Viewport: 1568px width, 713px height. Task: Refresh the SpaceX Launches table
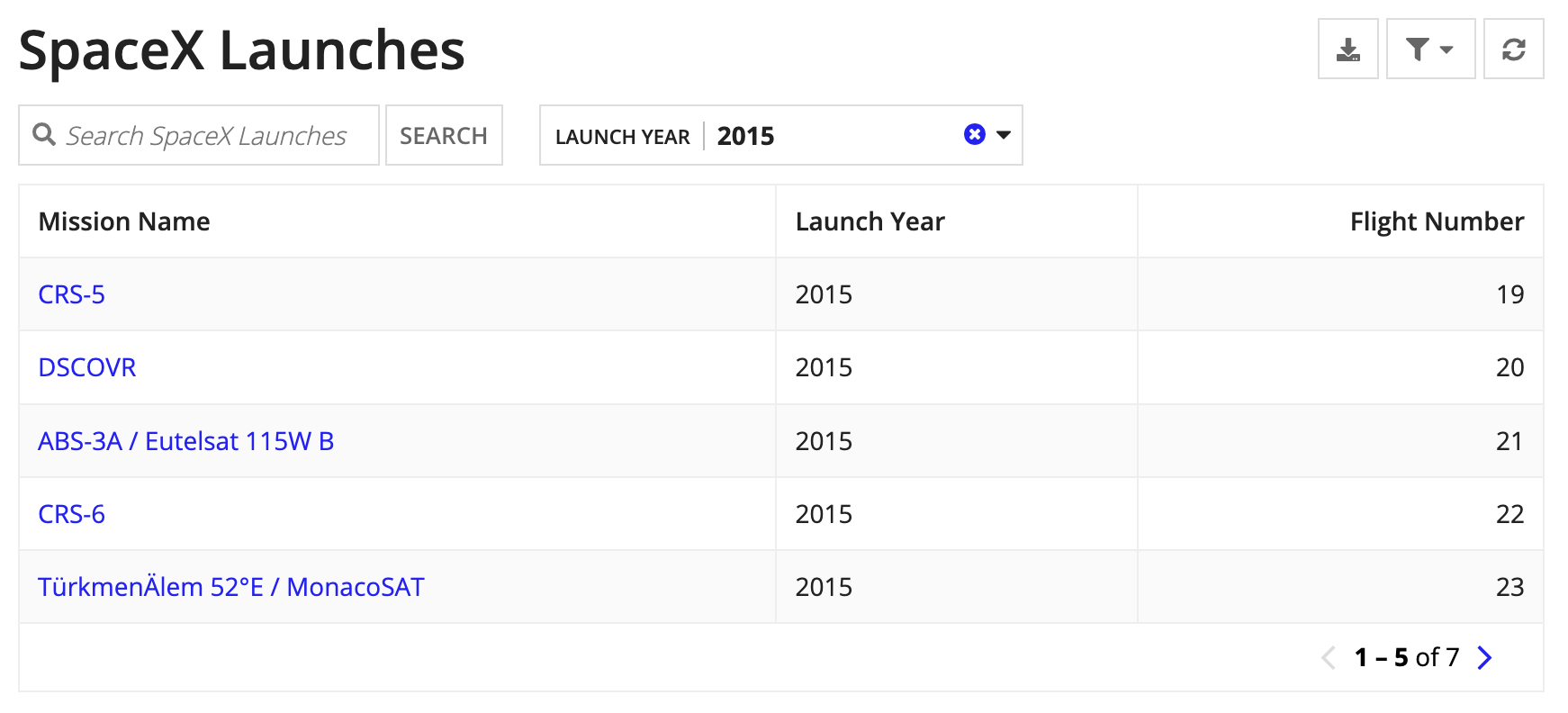coord(1513,49)
